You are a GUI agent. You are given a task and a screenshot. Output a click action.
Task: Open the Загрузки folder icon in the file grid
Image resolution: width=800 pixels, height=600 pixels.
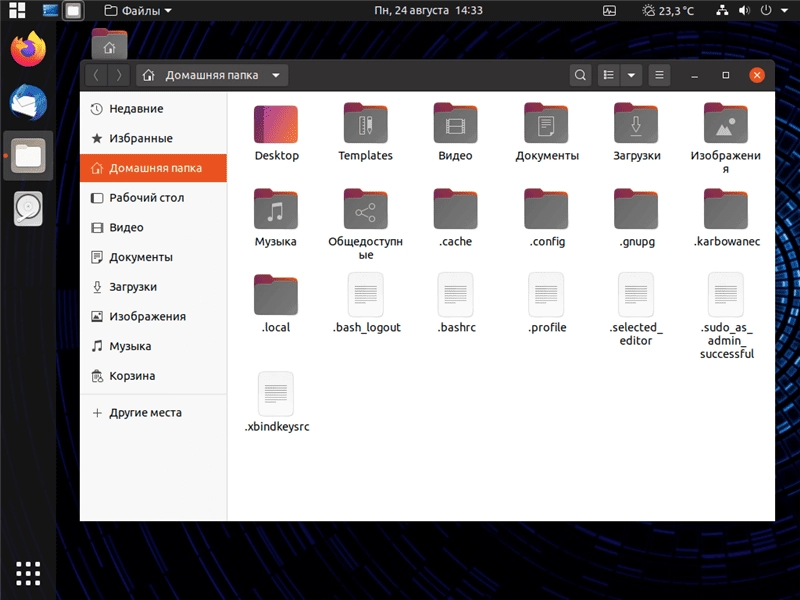coord(636,123)
